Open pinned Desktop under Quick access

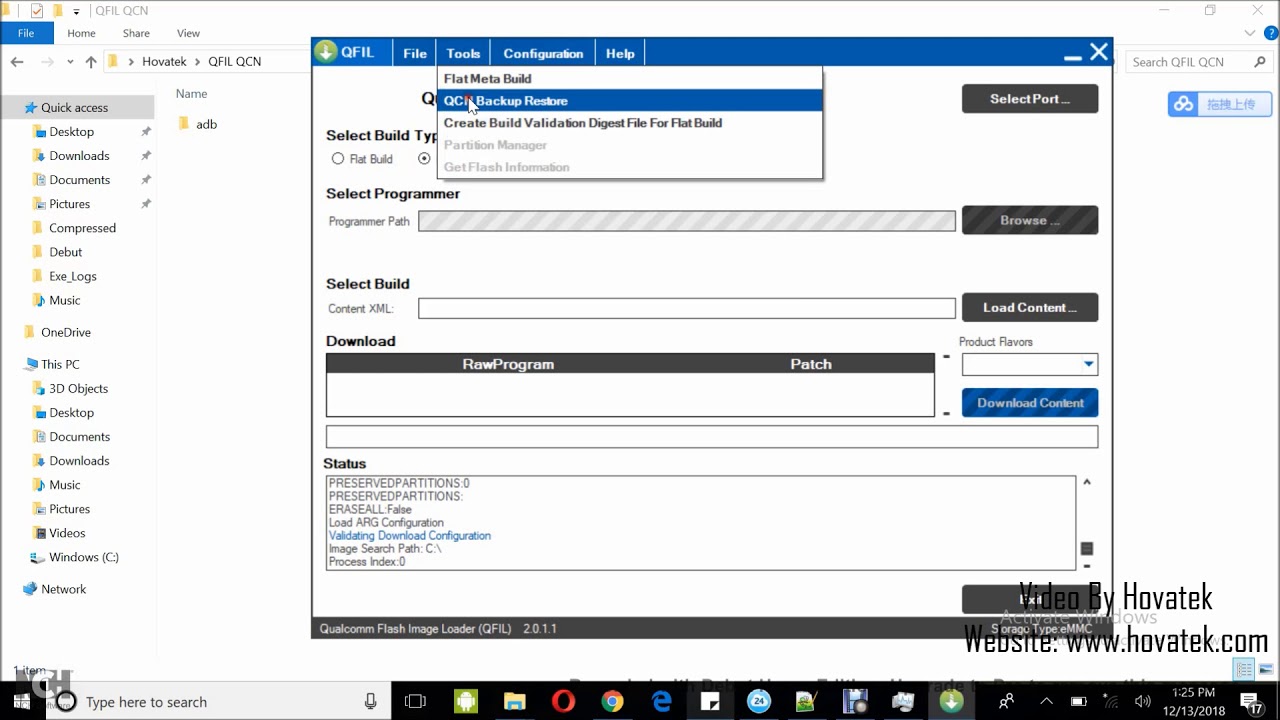point(71,132)
